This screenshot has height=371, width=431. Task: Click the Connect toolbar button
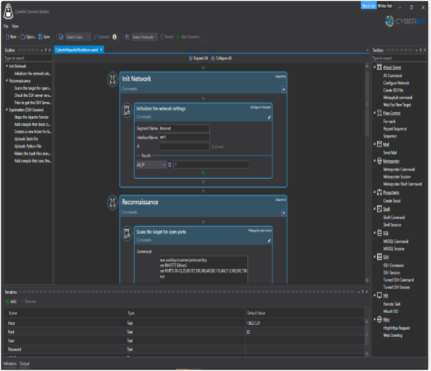102,37
